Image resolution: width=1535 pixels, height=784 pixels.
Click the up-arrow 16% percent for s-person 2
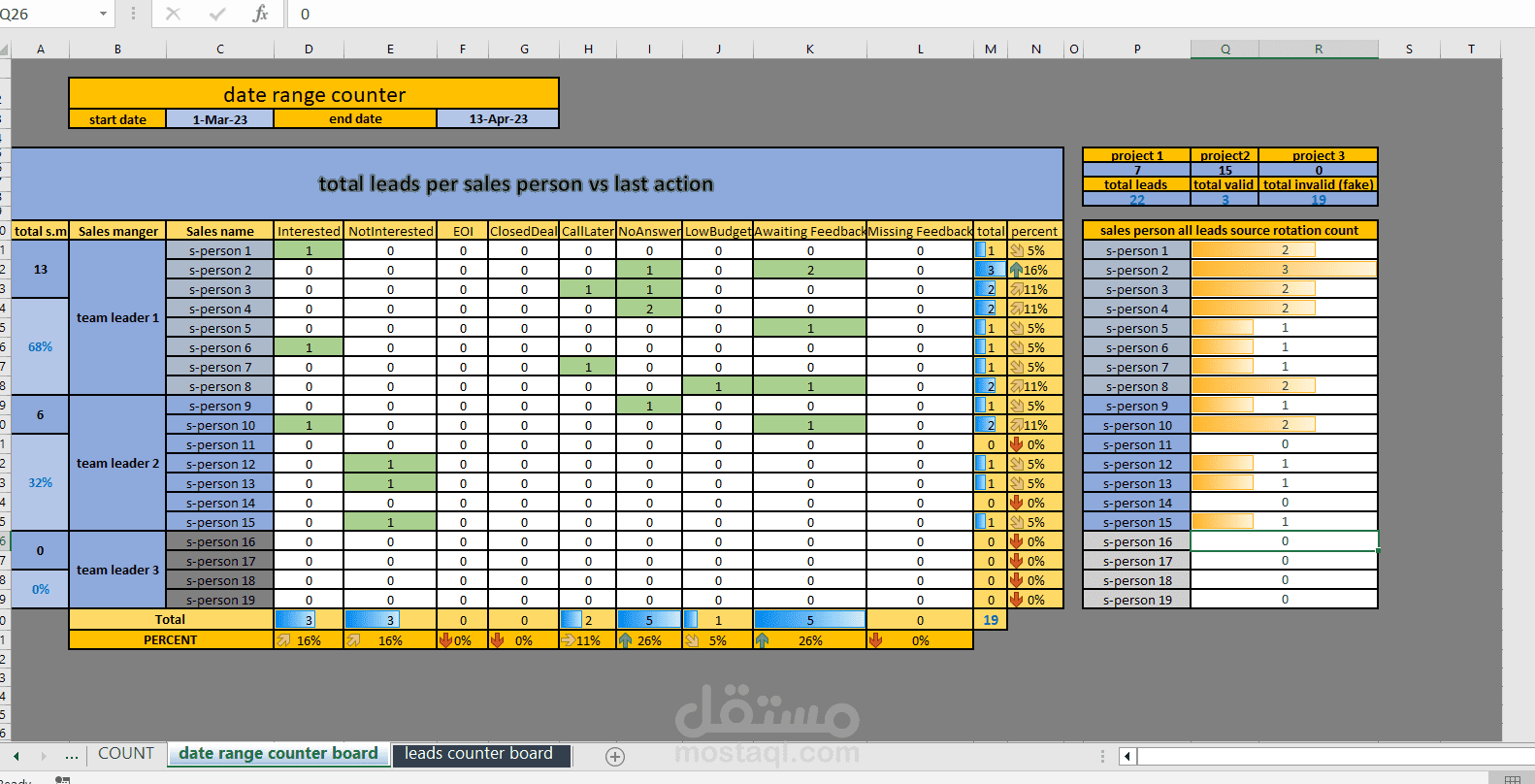coord(1035,270)
